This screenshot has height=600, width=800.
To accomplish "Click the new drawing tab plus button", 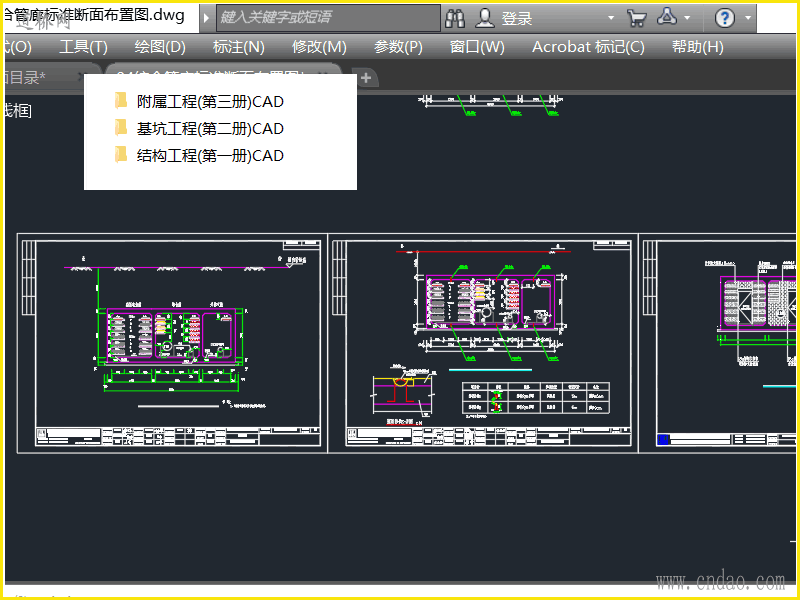I will tap(366, 78).
